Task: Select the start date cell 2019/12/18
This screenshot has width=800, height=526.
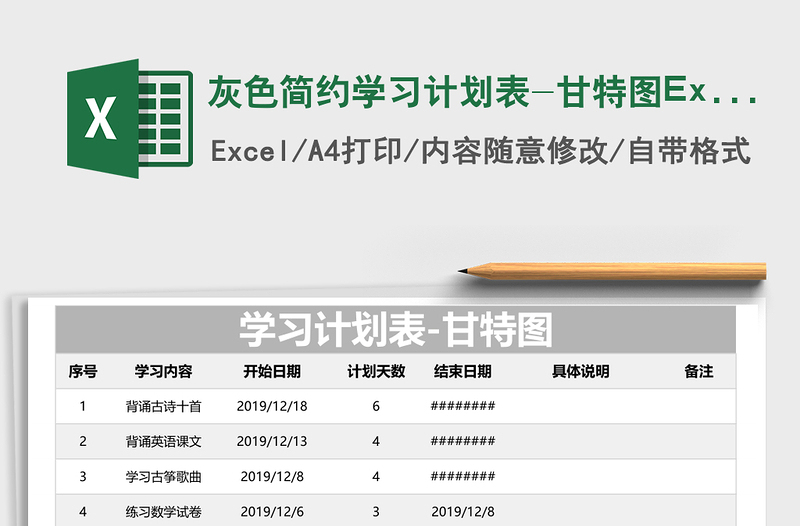Action: (272, 406)
